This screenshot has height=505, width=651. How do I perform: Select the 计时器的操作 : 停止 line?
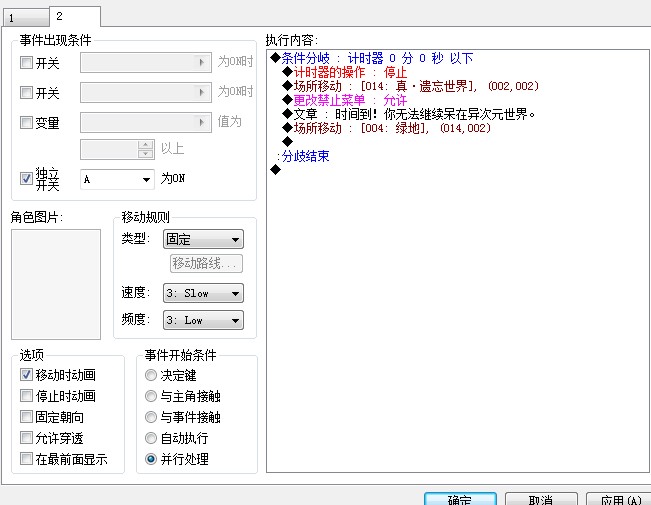pos(345,72)
